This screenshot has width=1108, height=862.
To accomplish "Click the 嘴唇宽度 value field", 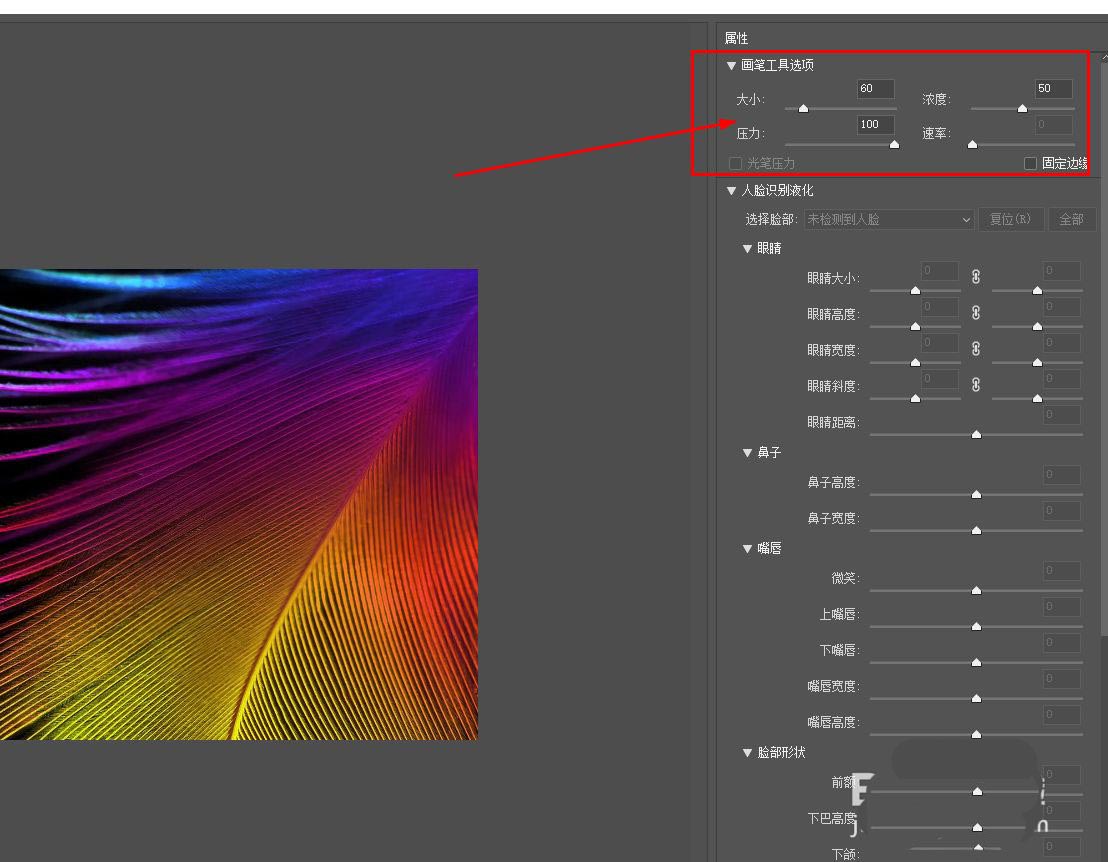I will pos(1061,678).
